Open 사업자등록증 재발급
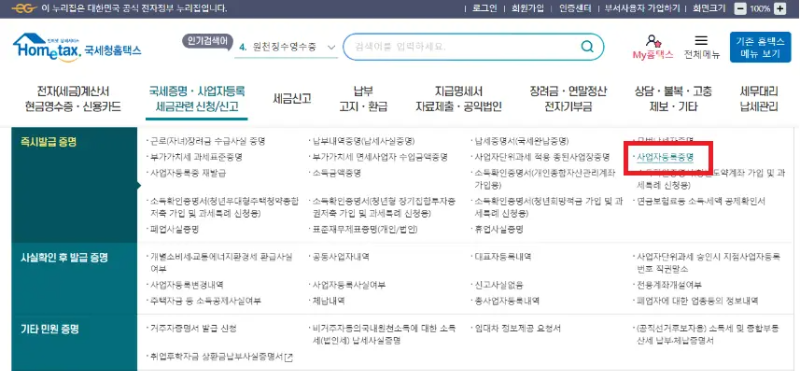Image resolution: width=800 pixels, height=371 pixels. click(187, 173)
